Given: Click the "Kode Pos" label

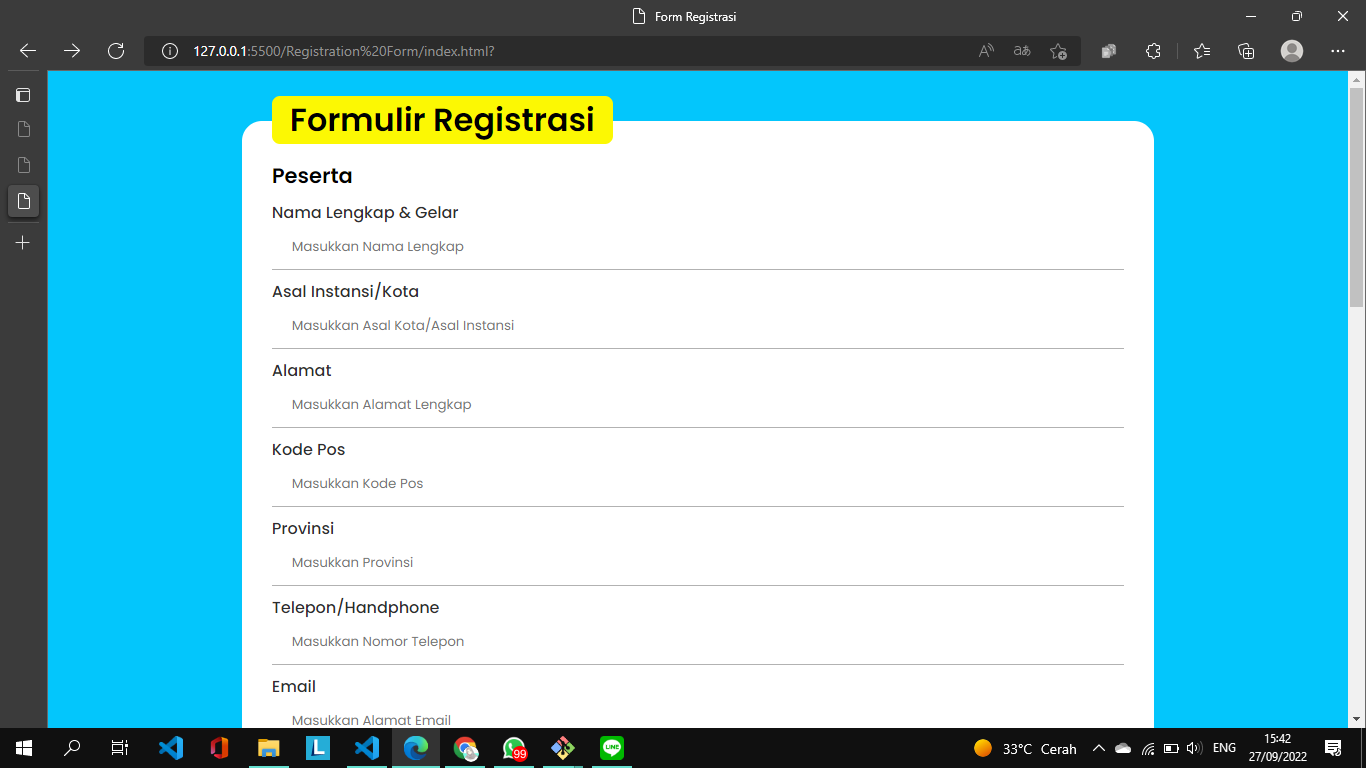Looking at the screenshot, I should point(308,450).
